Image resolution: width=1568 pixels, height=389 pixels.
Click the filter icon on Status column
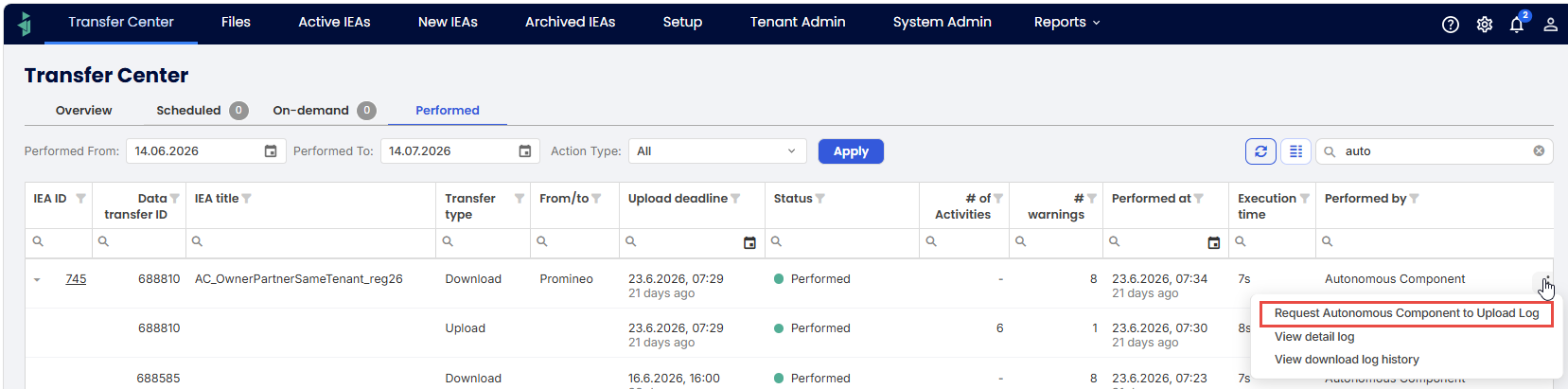point(820,199)
